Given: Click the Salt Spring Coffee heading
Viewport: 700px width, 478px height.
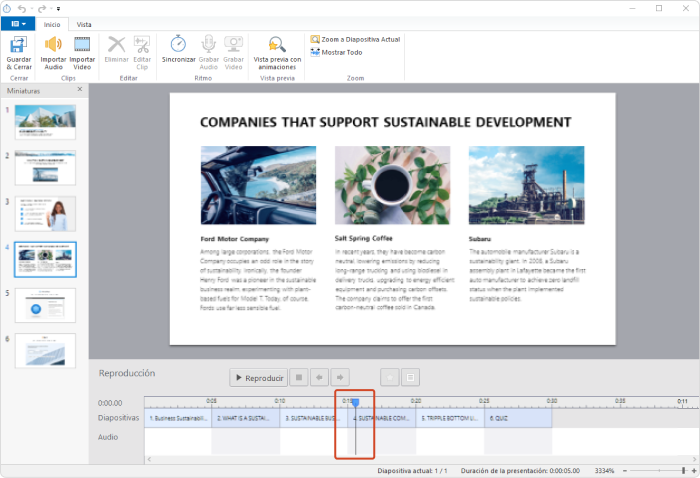Looking at the screenshot, I should [363, 238].
